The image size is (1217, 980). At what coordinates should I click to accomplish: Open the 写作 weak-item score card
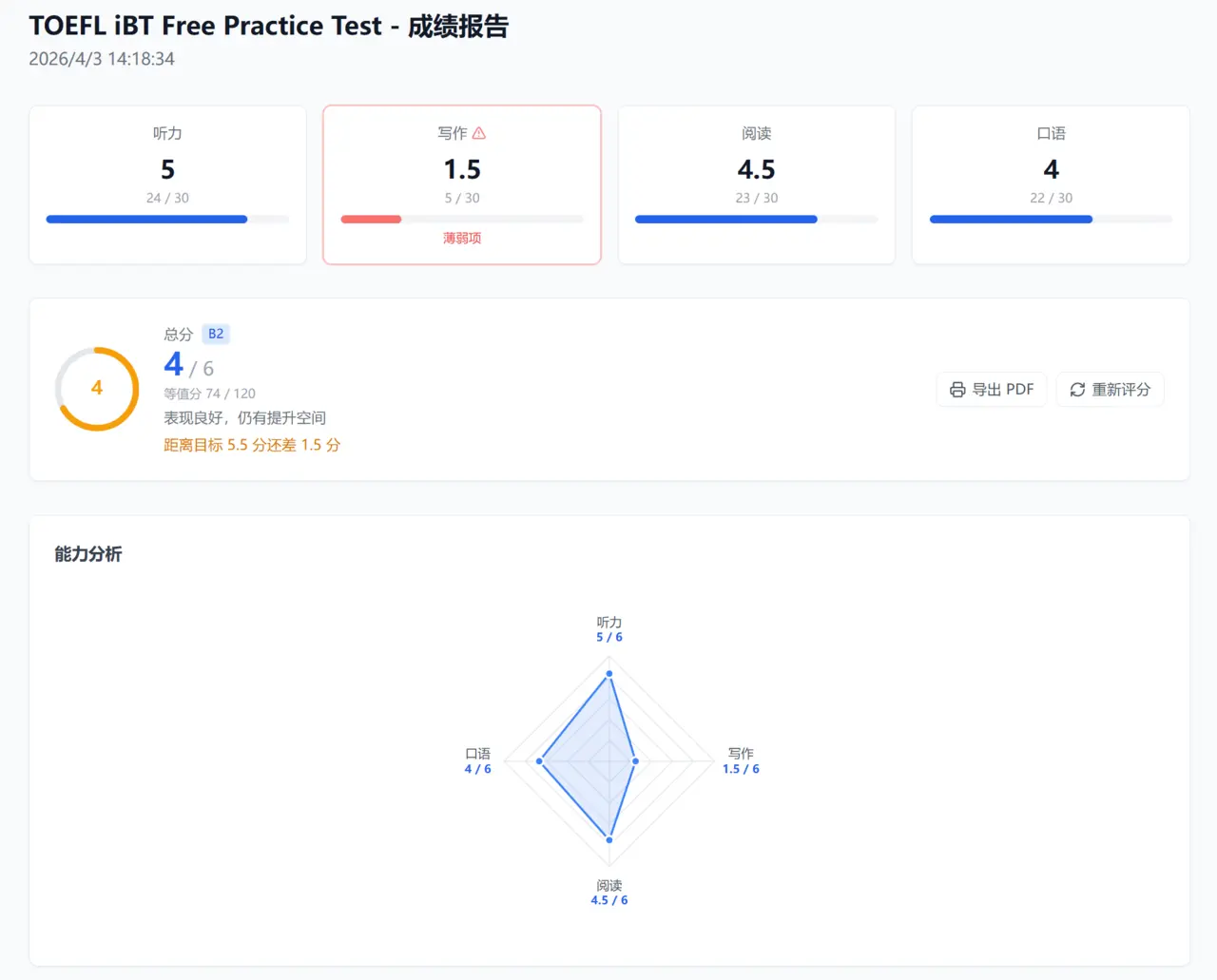462,184
